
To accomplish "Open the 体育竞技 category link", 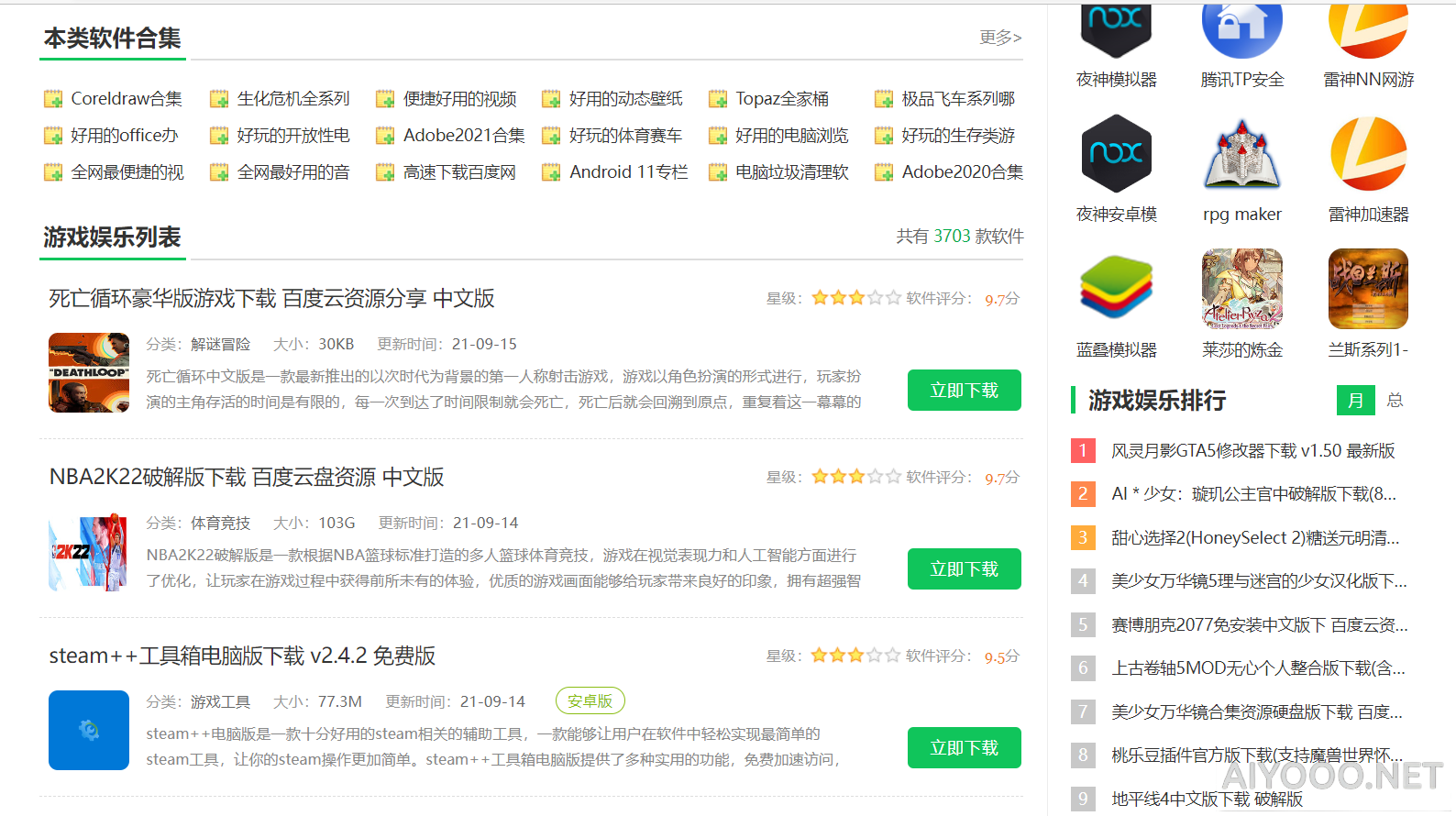I will [220, 524].
